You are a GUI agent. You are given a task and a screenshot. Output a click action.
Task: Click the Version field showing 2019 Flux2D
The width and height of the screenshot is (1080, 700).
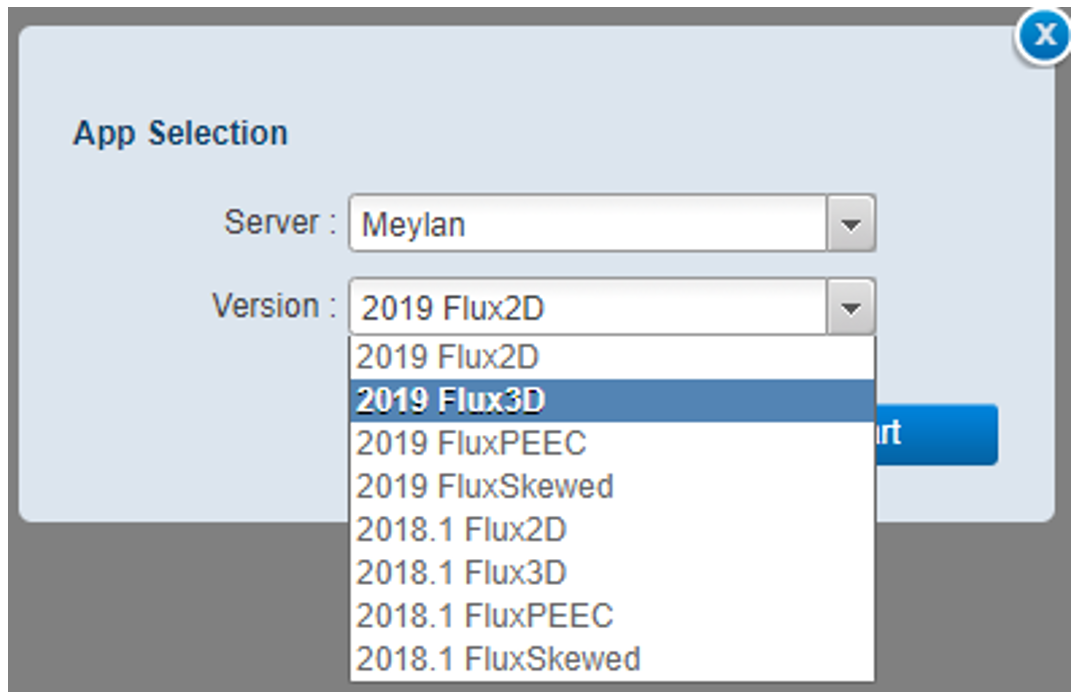590,307
